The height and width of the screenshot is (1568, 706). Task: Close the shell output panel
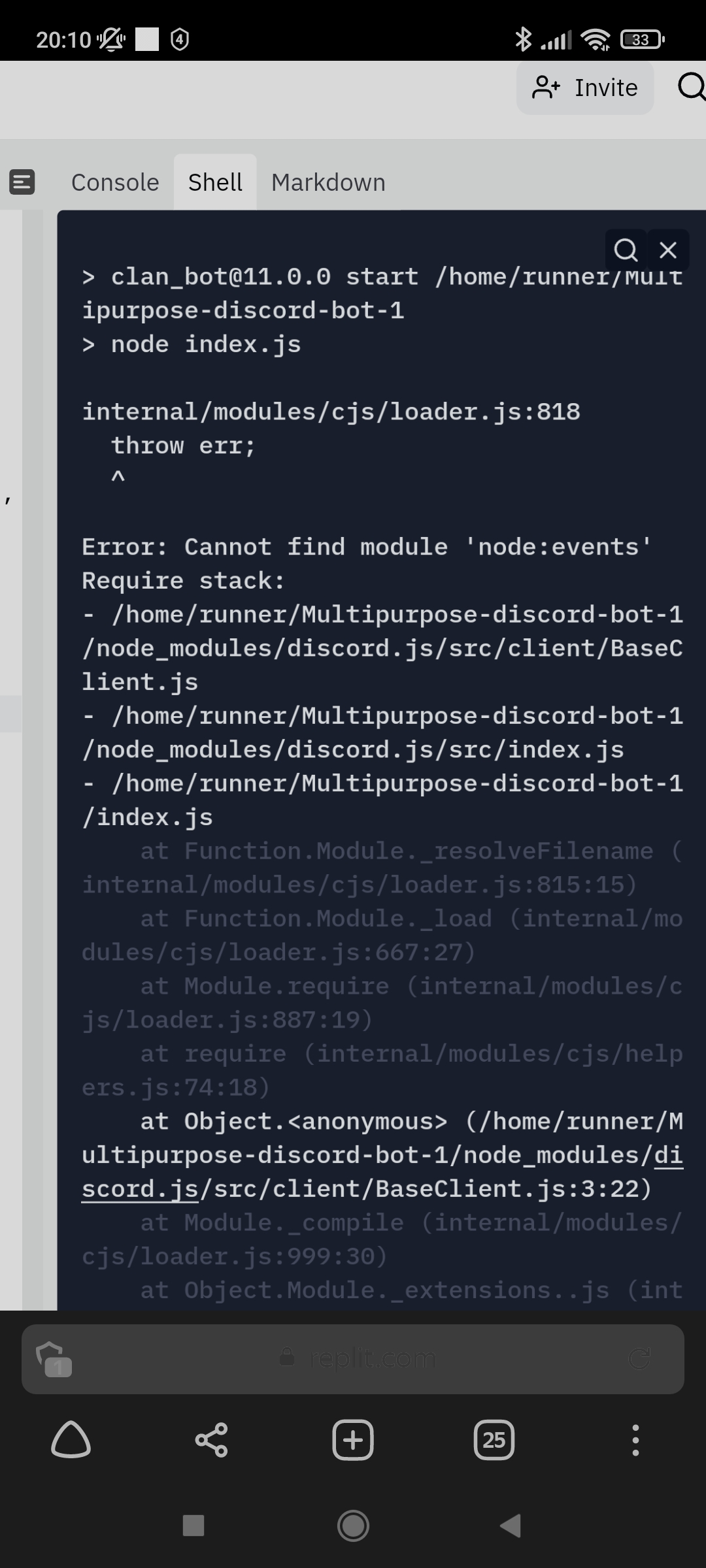(668, 250)
